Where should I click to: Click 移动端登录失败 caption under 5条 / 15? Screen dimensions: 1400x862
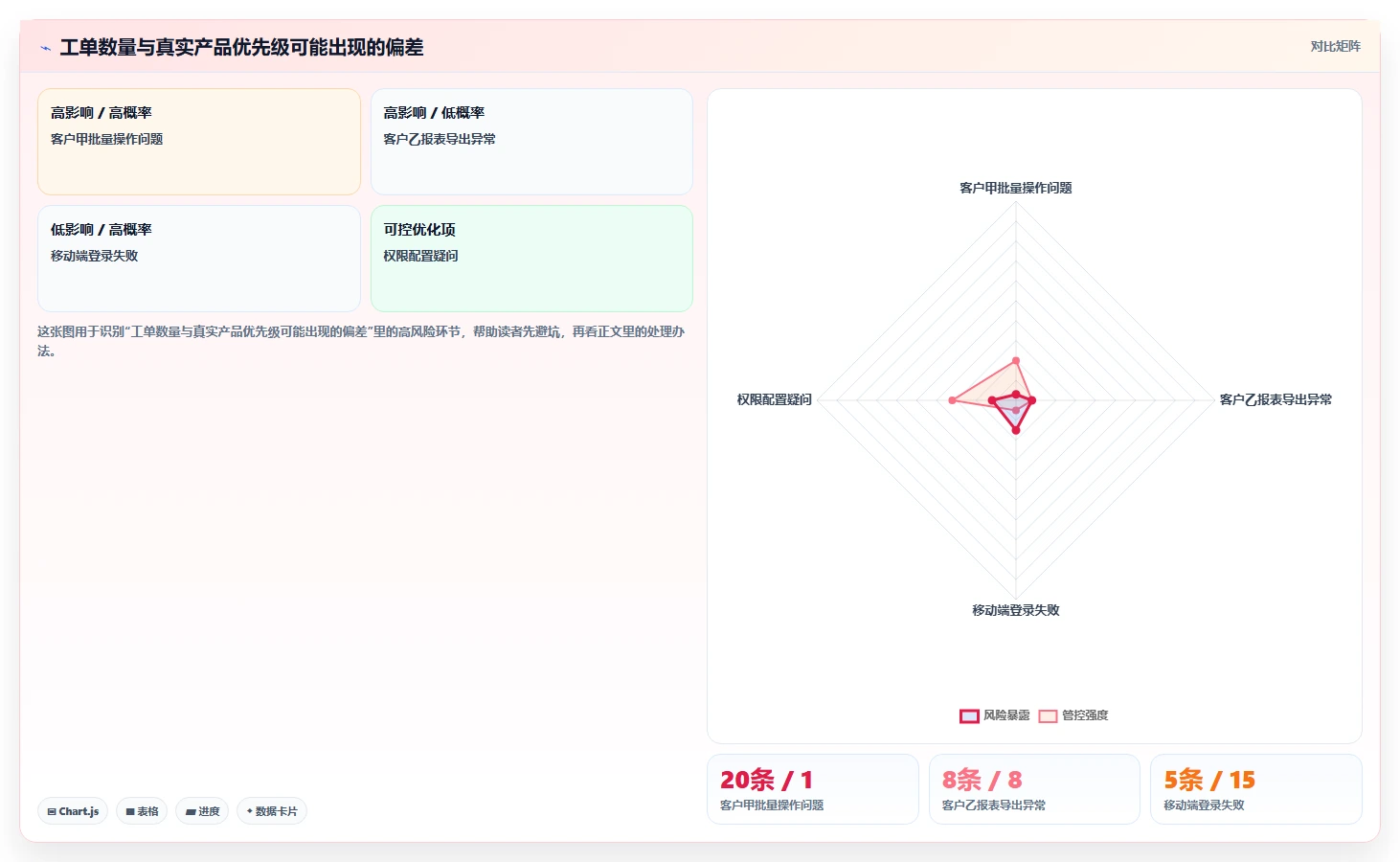(x=1204, y=805)
